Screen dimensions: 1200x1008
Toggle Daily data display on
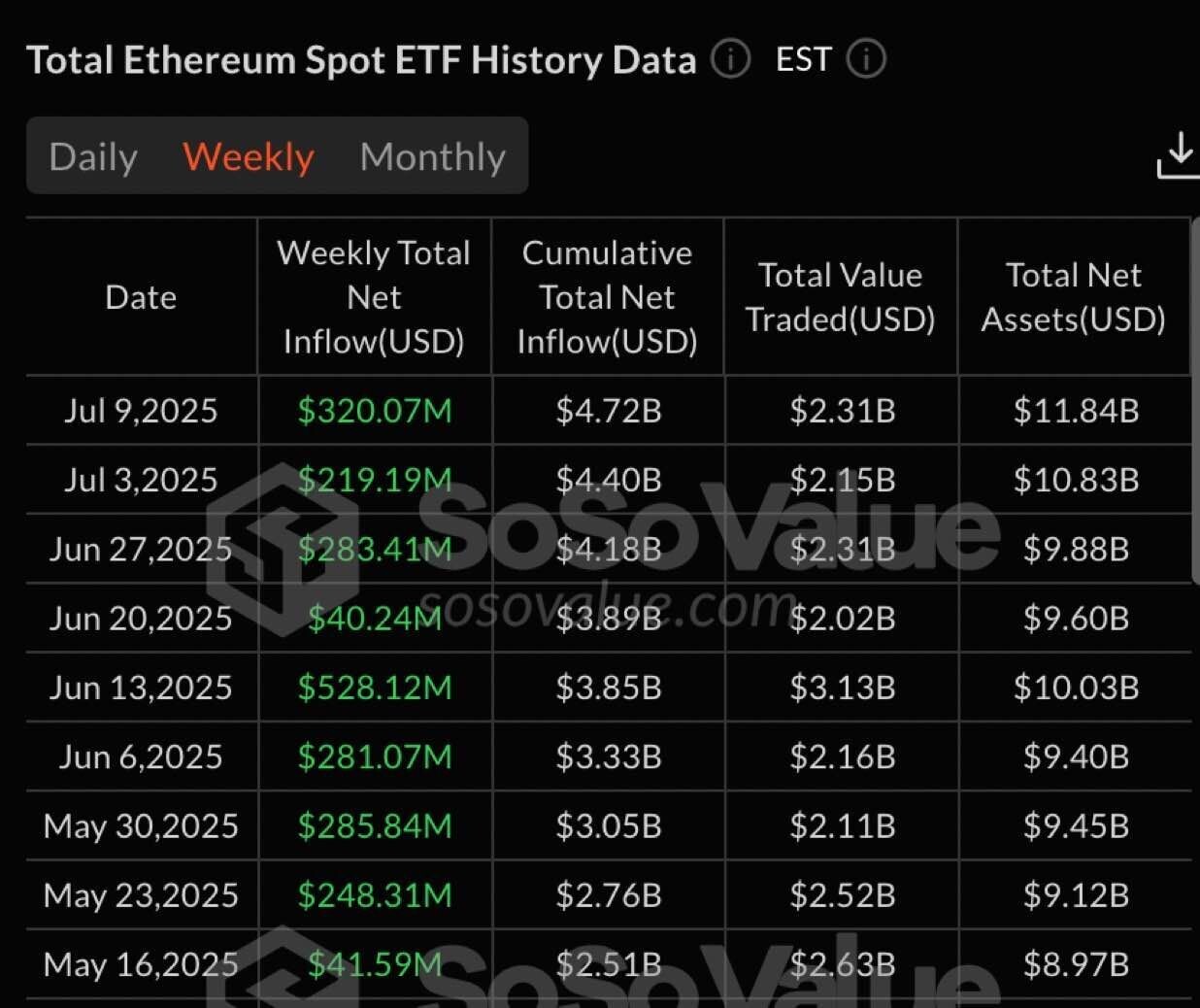(x=92, y=156)
